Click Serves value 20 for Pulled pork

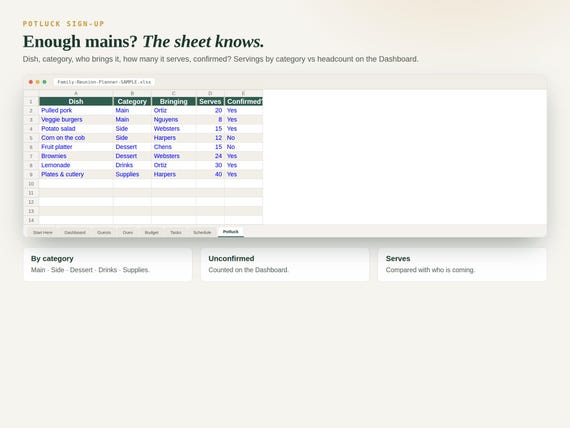[x=210, y=111]
